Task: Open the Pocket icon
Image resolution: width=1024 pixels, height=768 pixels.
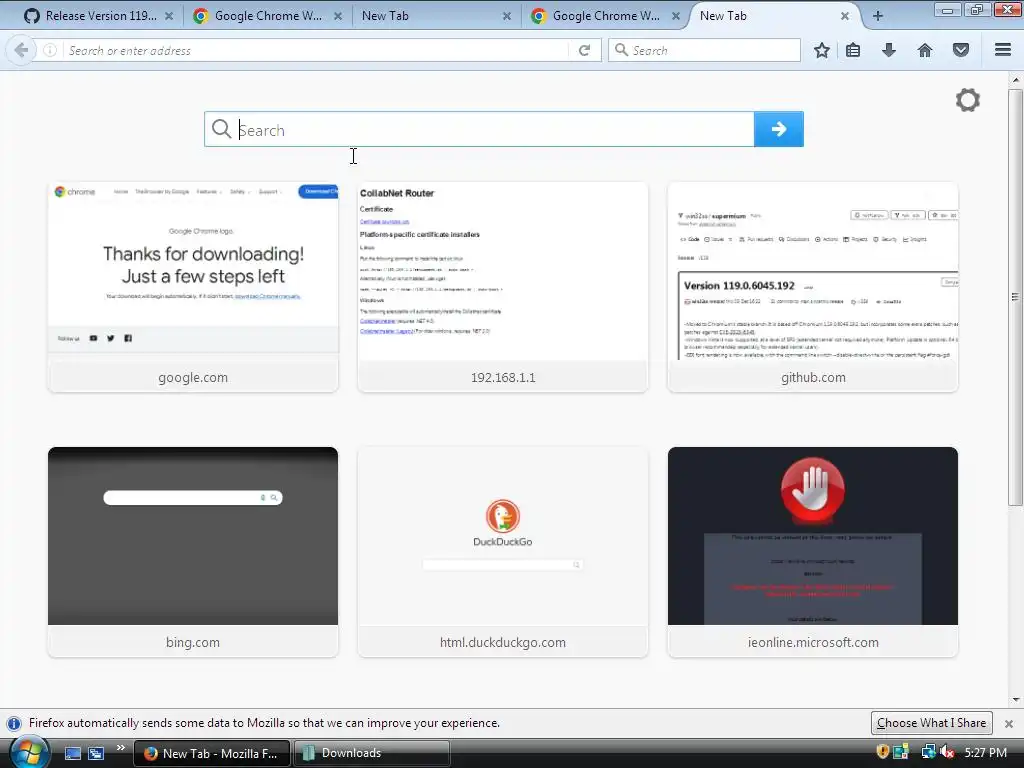Action: [961, 50]
